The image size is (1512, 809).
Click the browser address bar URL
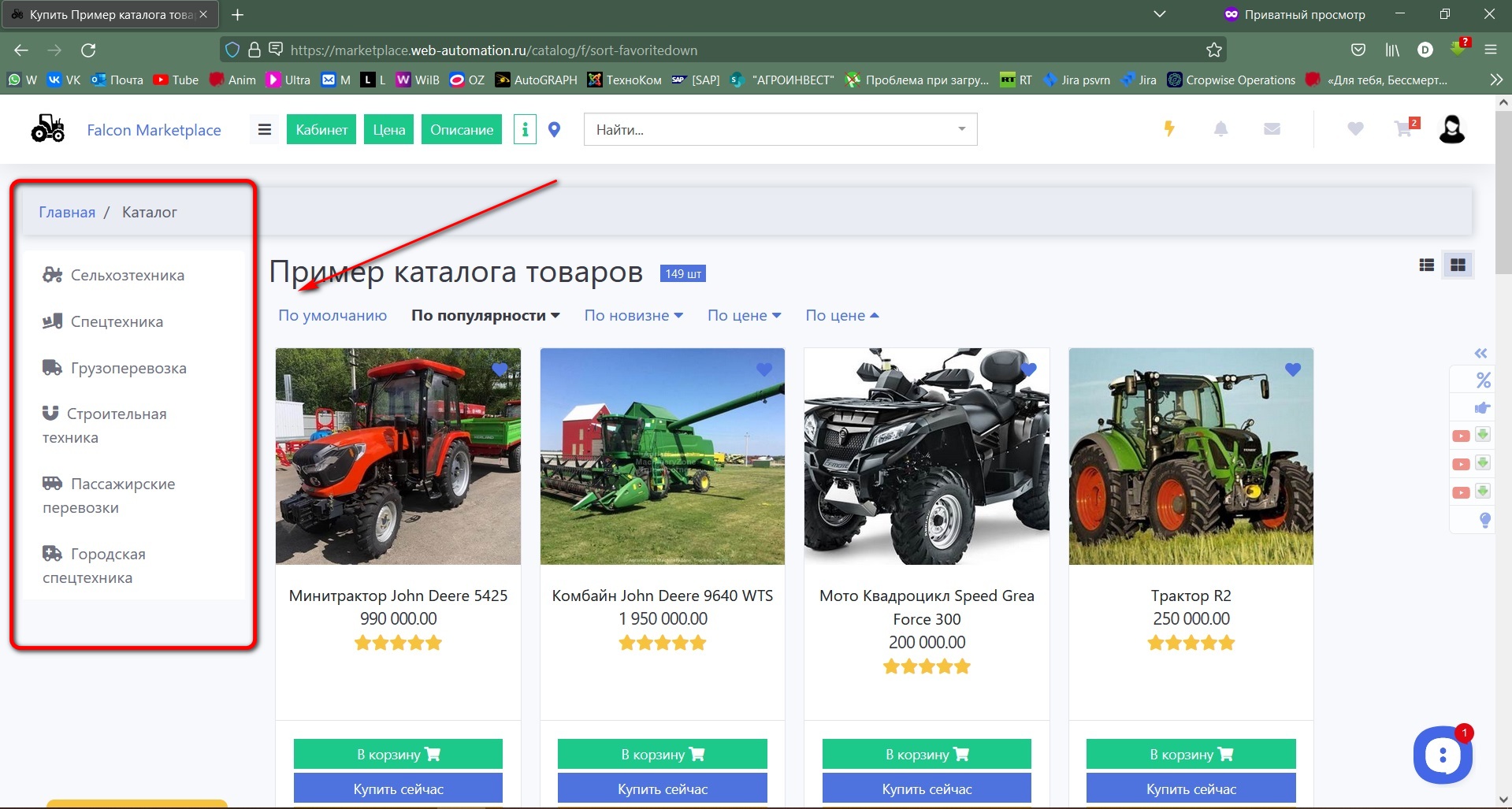494,50
